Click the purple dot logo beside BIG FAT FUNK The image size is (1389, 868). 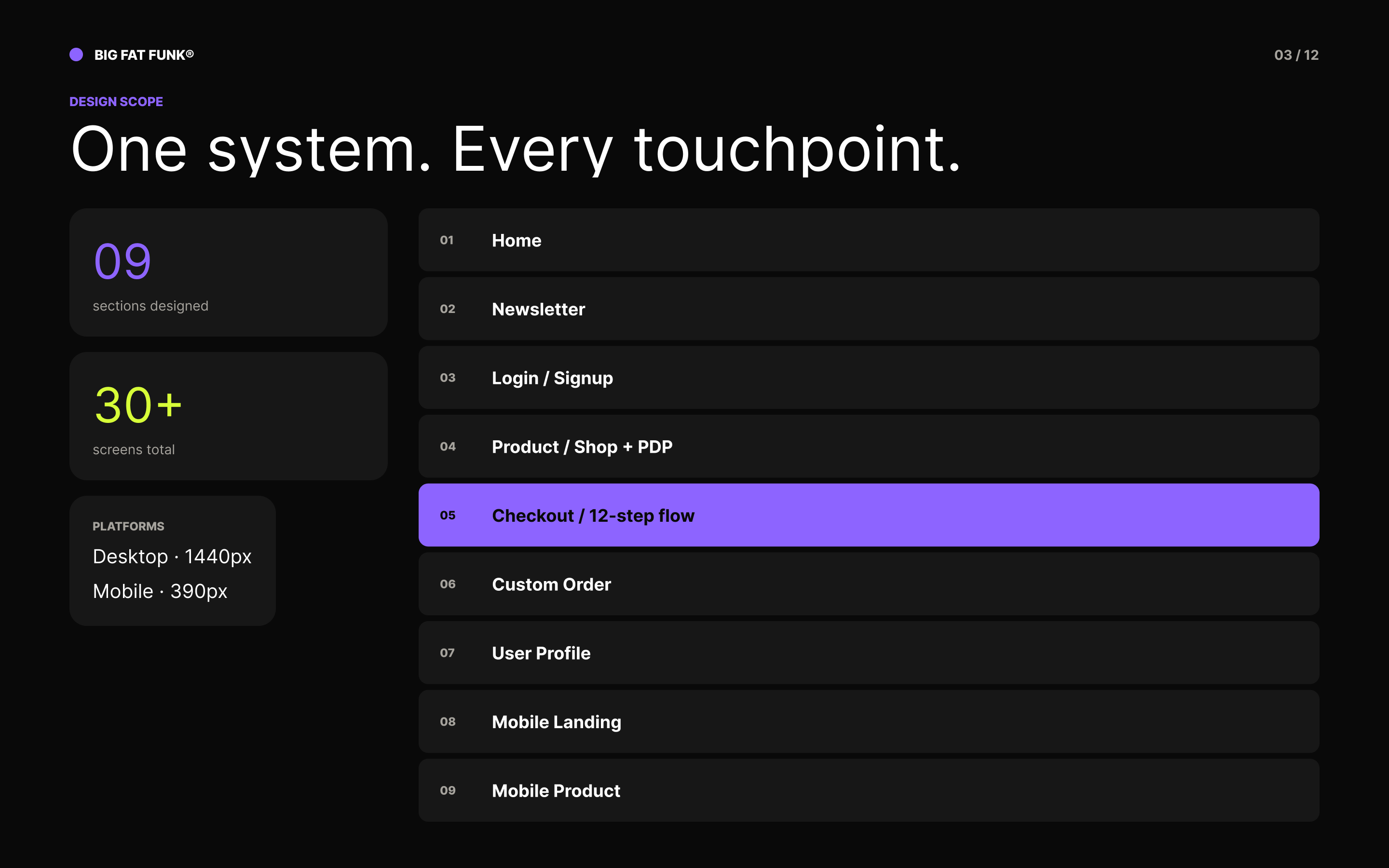coord(76,54)
